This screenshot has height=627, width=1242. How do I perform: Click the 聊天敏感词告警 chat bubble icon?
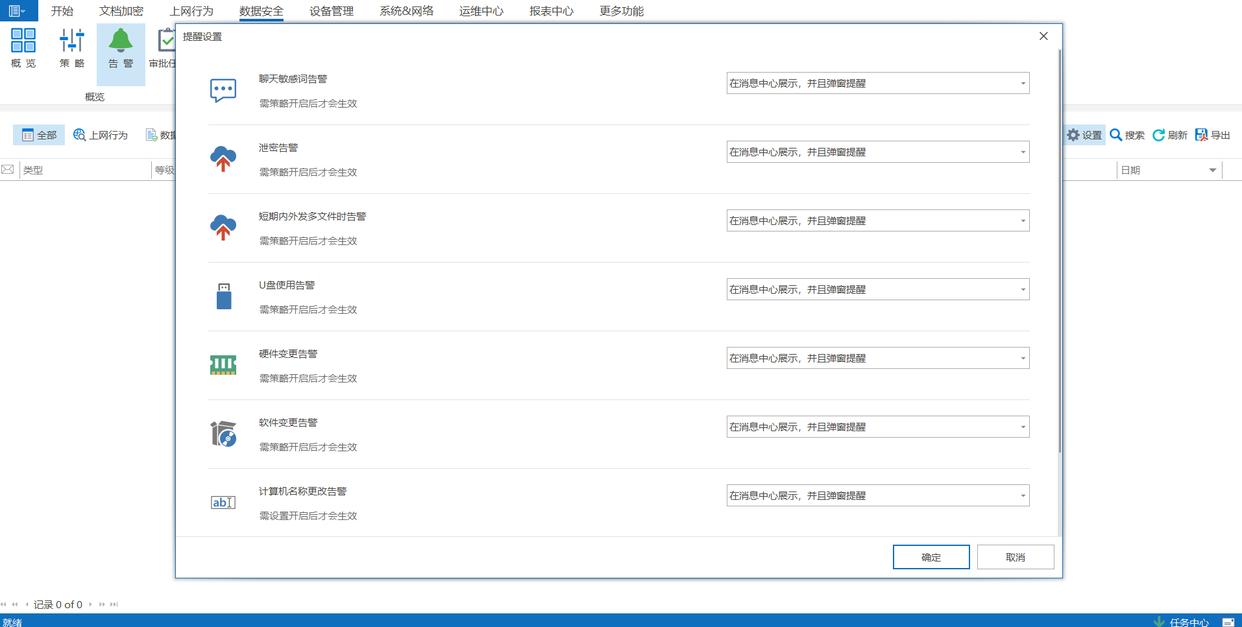pos(223,90)
